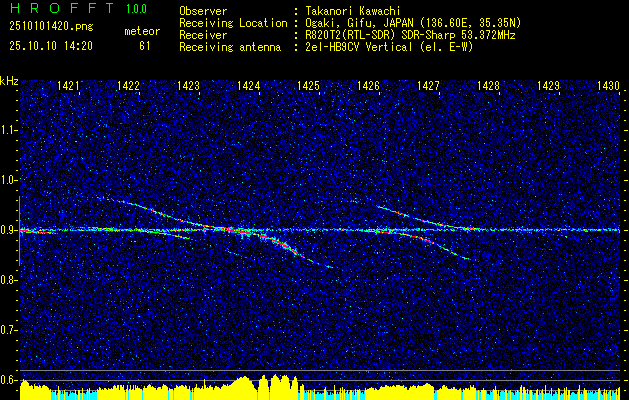Click the Receiving antenna label

pos(230,47)
